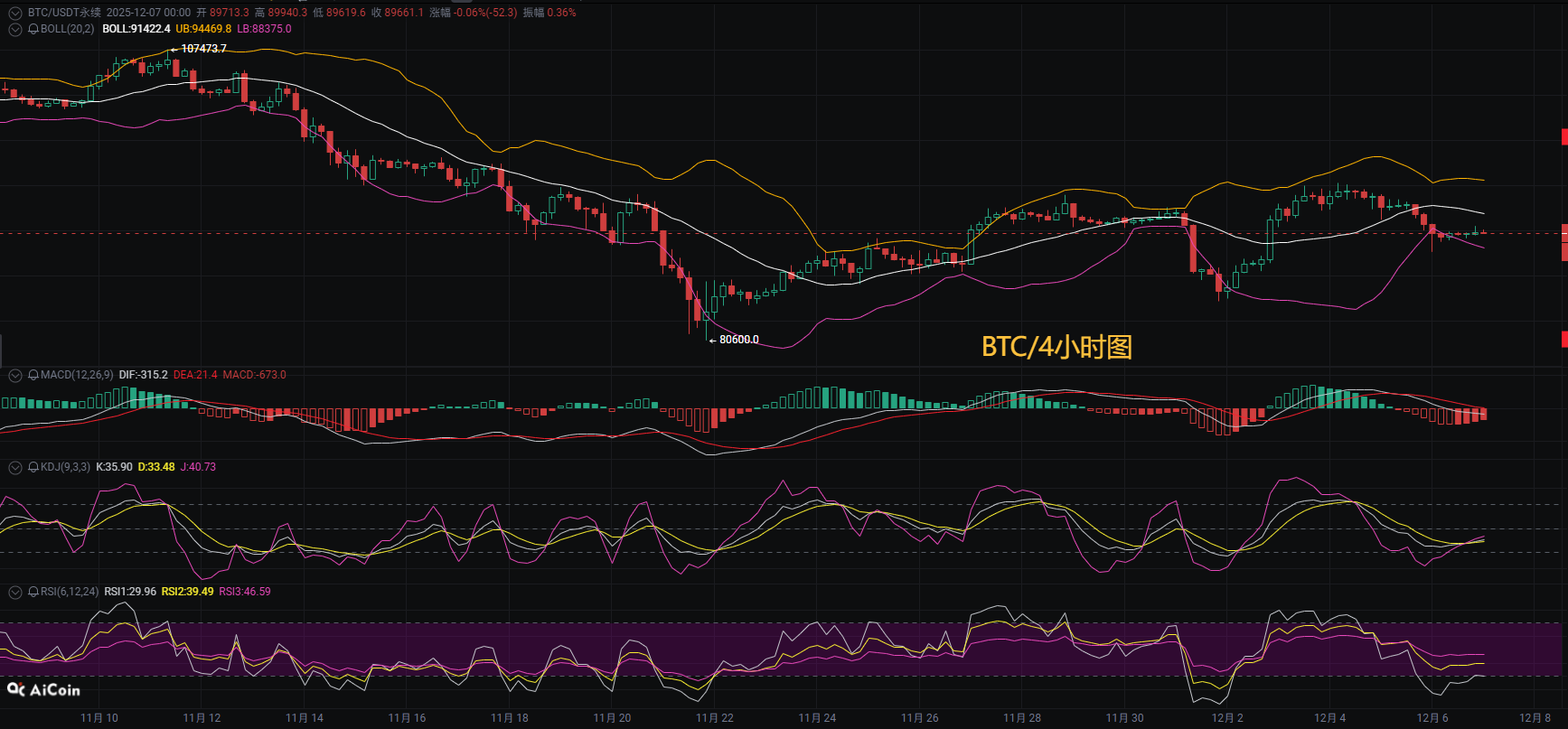Click the BOLL indicator alert bell icon

pos(33,29)
